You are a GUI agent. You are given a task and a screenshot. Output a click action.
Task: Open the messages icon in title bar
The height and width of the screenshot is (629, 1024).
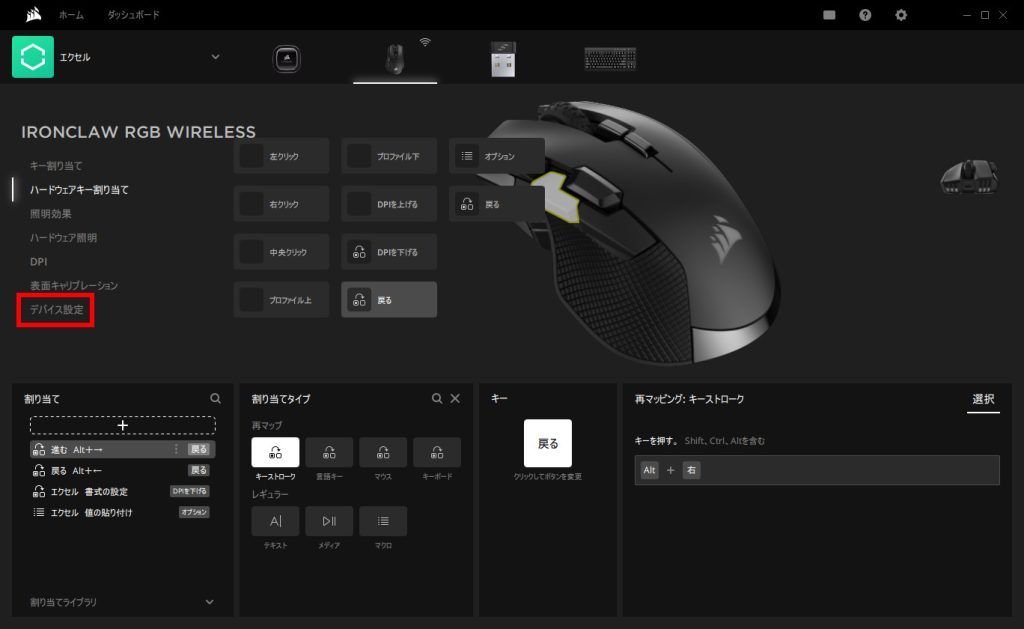tap(829, 15)
